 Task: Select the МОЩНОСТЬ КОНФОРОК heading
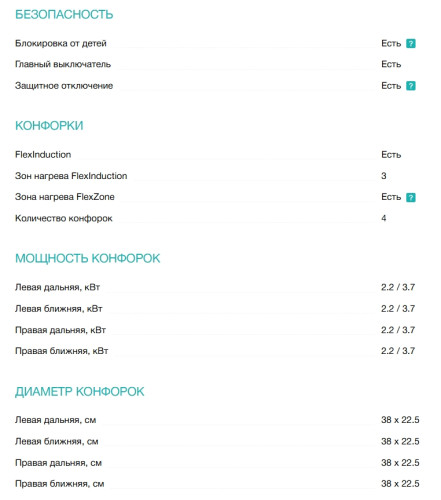click(88, 258)
